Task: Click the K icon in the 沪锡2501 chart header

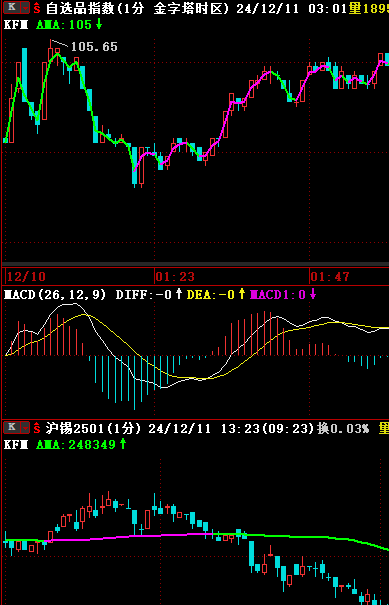Action: coord(11,427)
